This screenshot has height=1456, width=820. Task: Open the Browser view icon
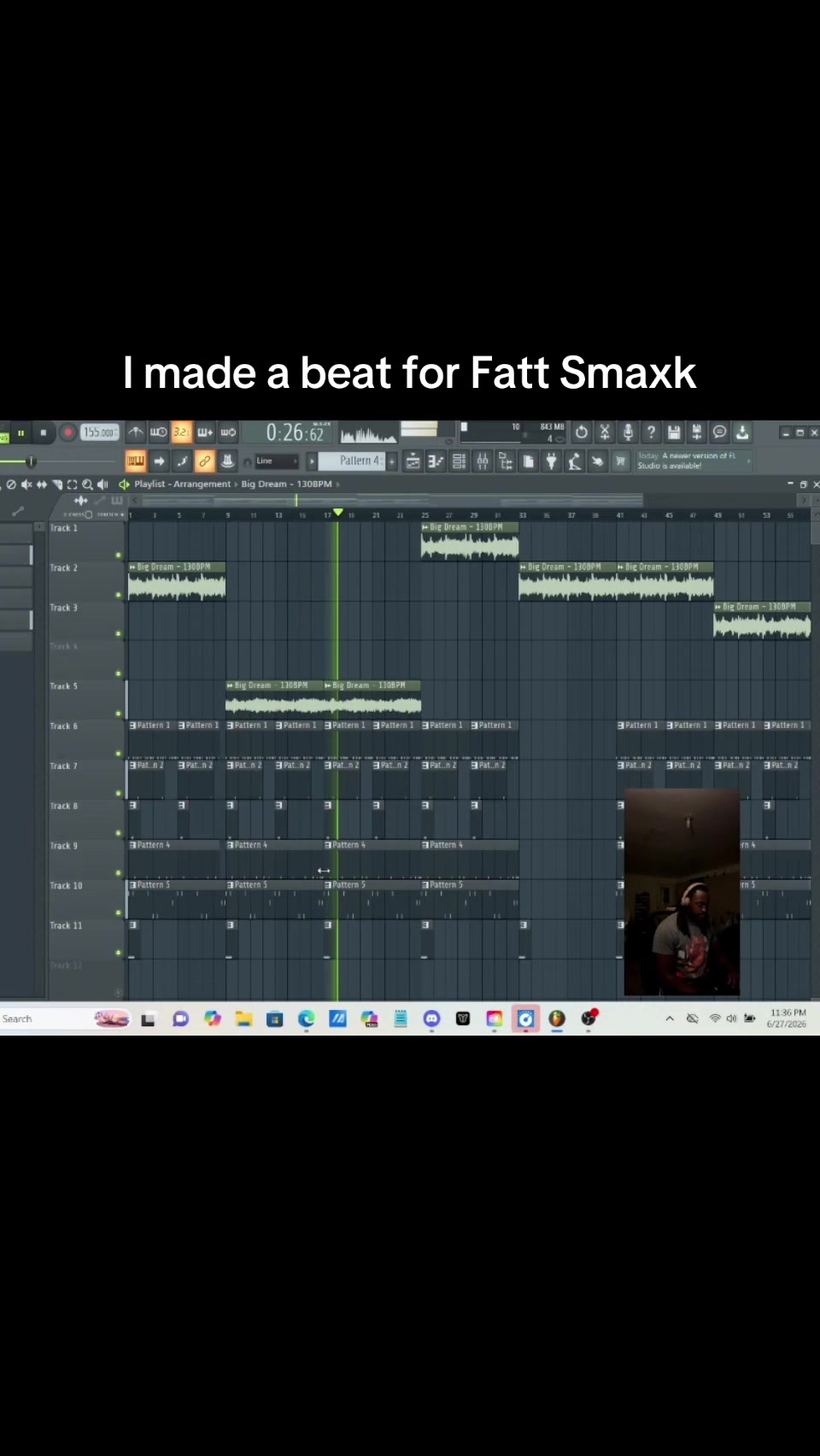505,461
